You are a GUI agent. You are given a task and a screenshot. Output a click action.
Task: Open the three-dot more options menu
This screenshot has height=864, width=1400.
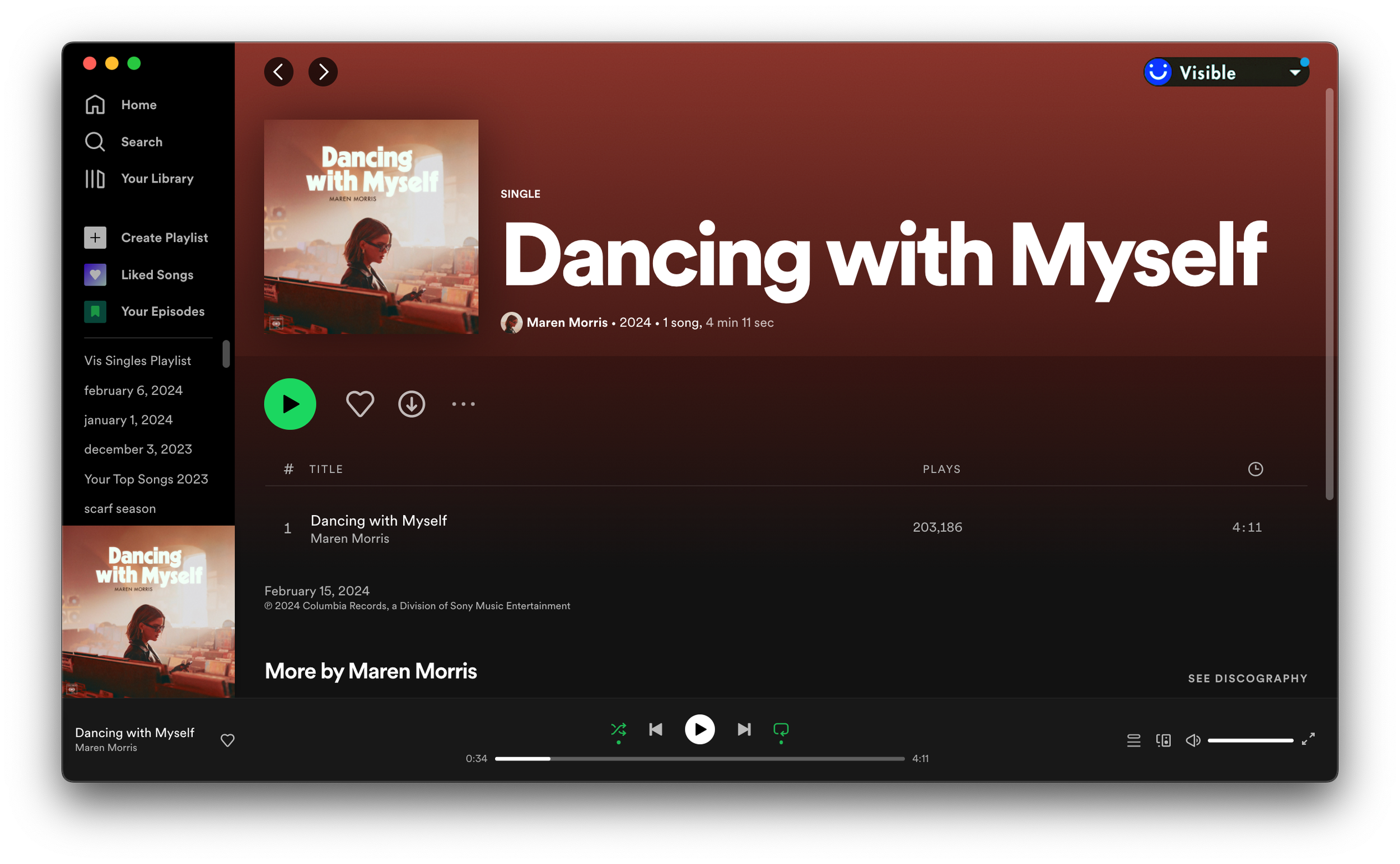pos(464,404)
